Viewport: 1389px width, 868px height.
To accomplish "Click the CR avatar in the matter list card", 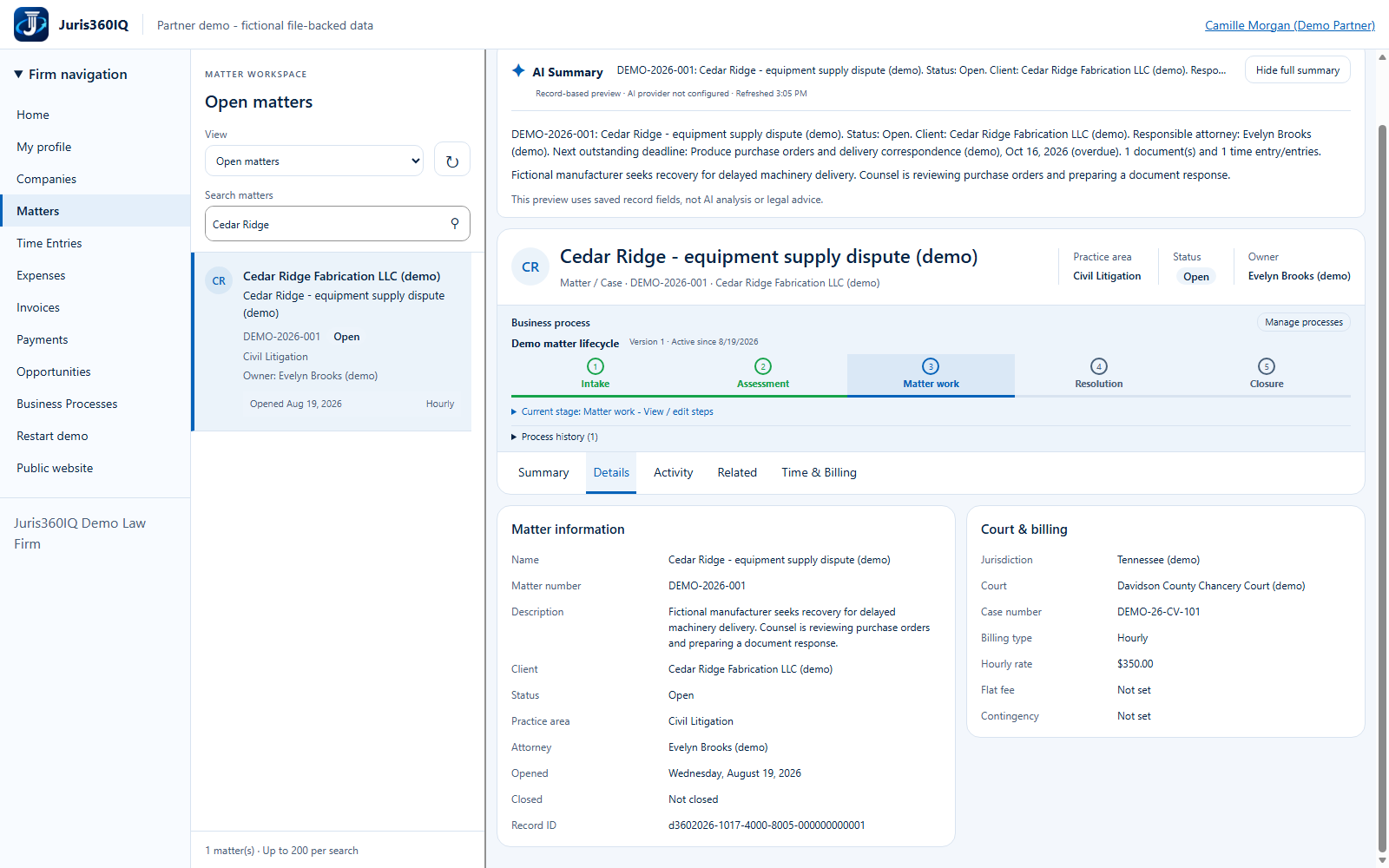I will point(219,281).
